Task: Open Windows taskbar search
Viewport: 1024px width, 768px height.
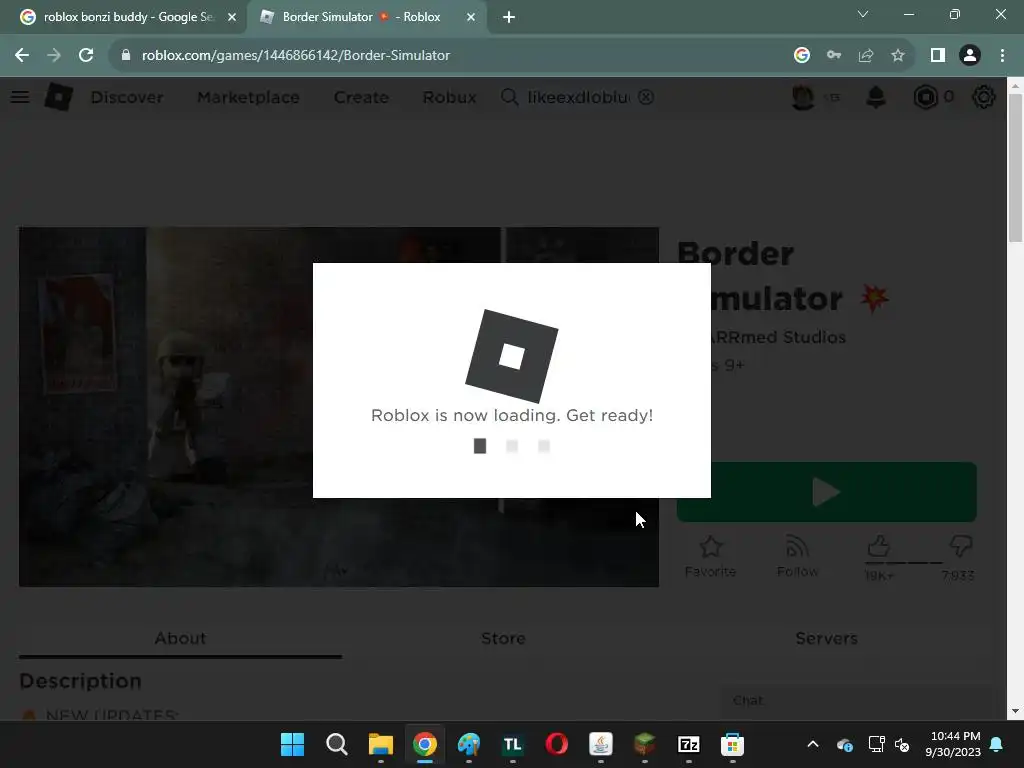Action: [x=336, y=744]
